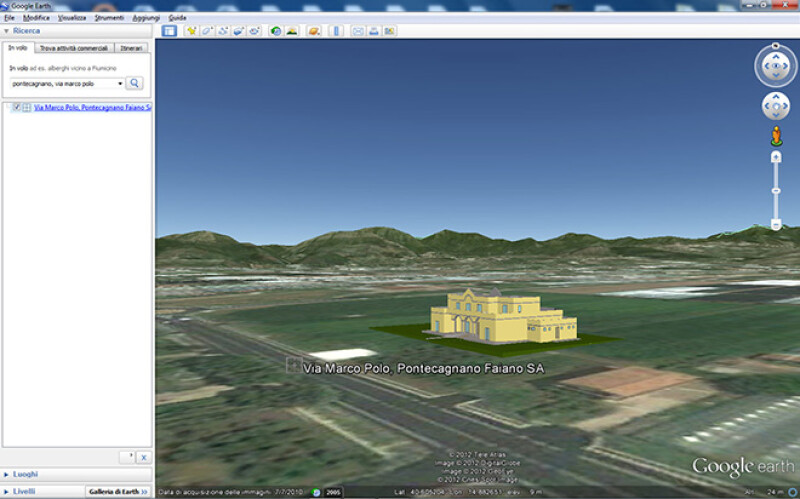
Task: Click the search text input field
Action: [x=63, y=84]
